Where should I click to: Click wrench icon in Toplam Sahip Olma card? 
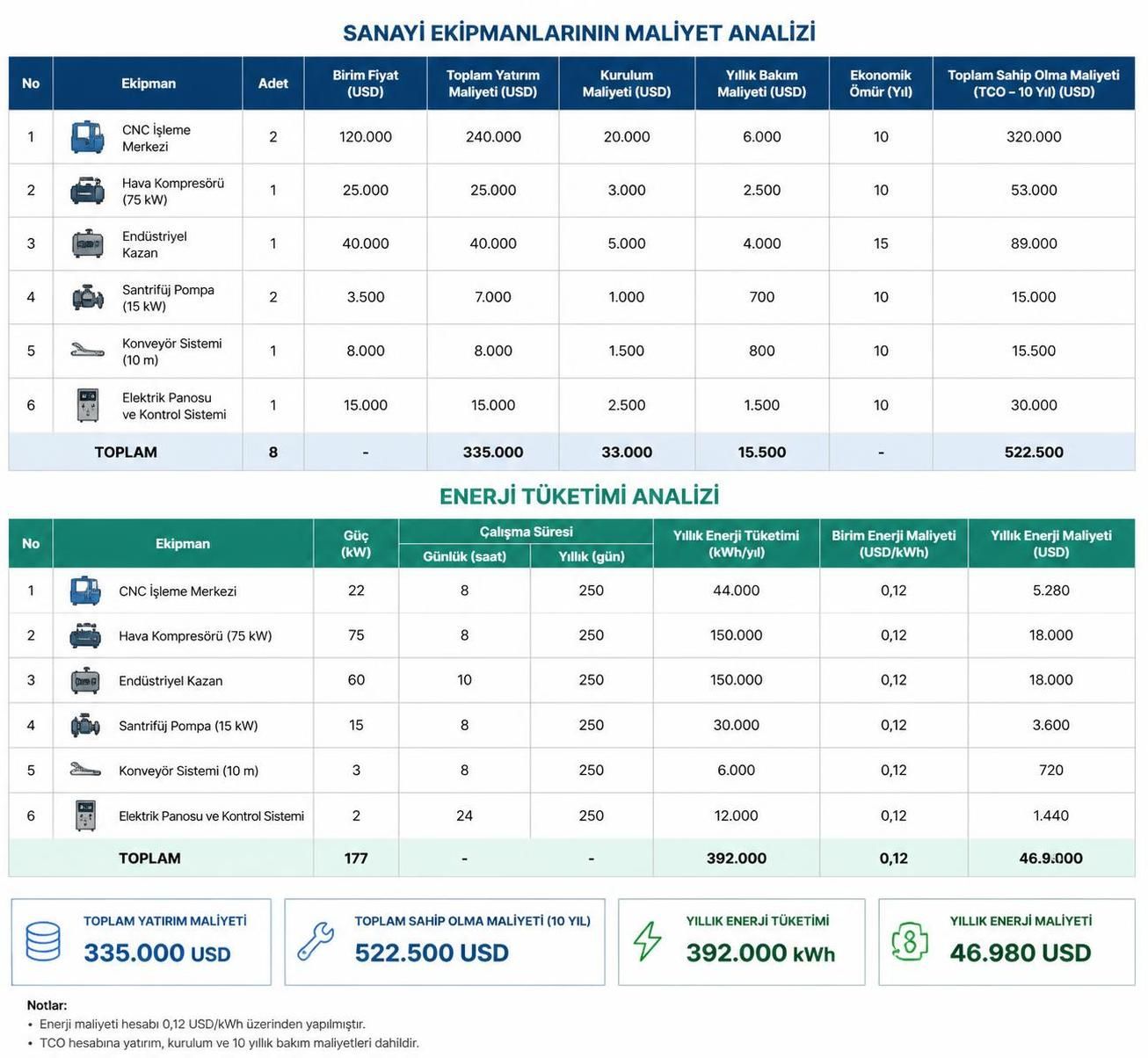click(315, 941)
